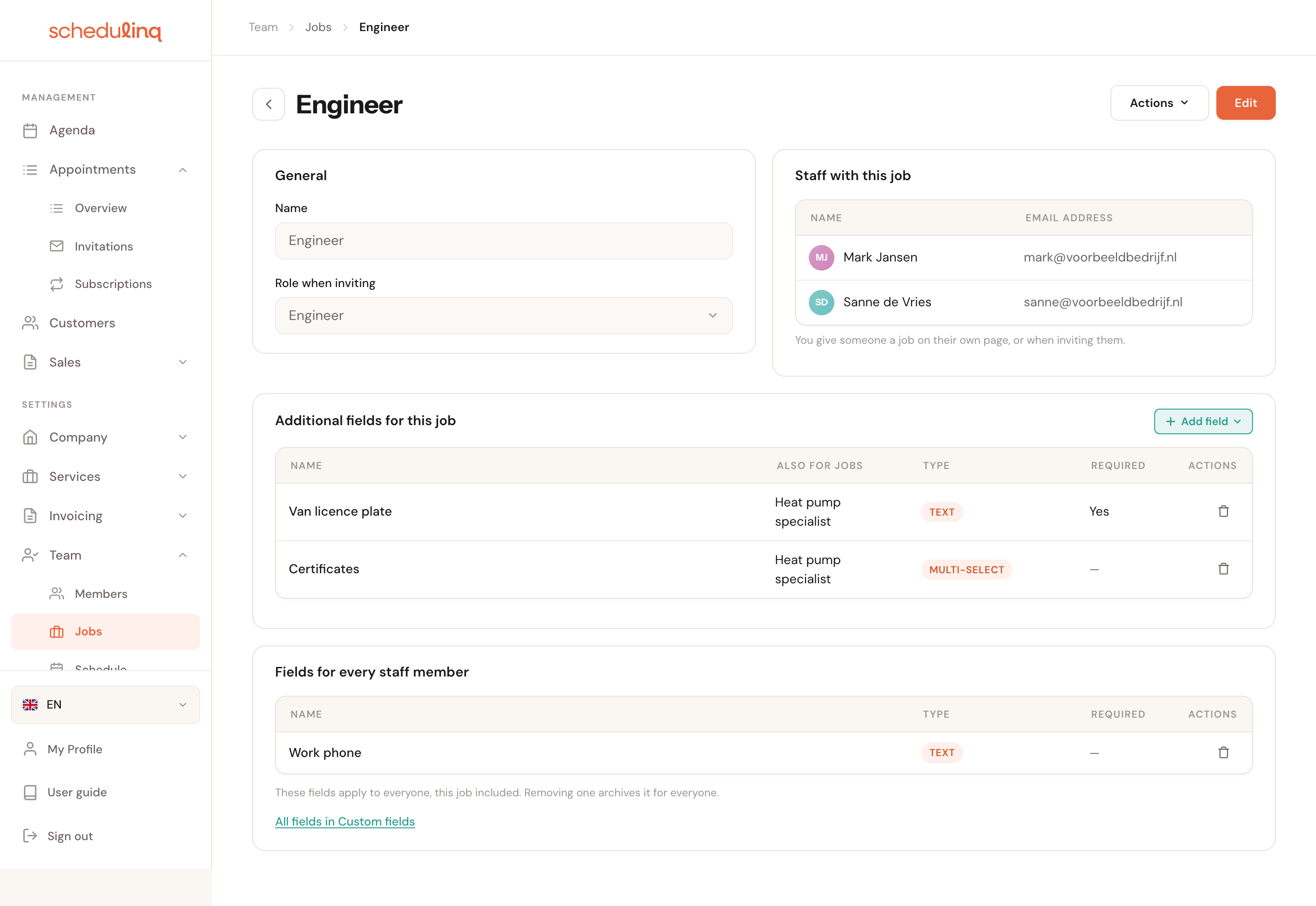This screenshot has height=906, width=1316.
Task: Open the Customers menu item
Action: 106,323
